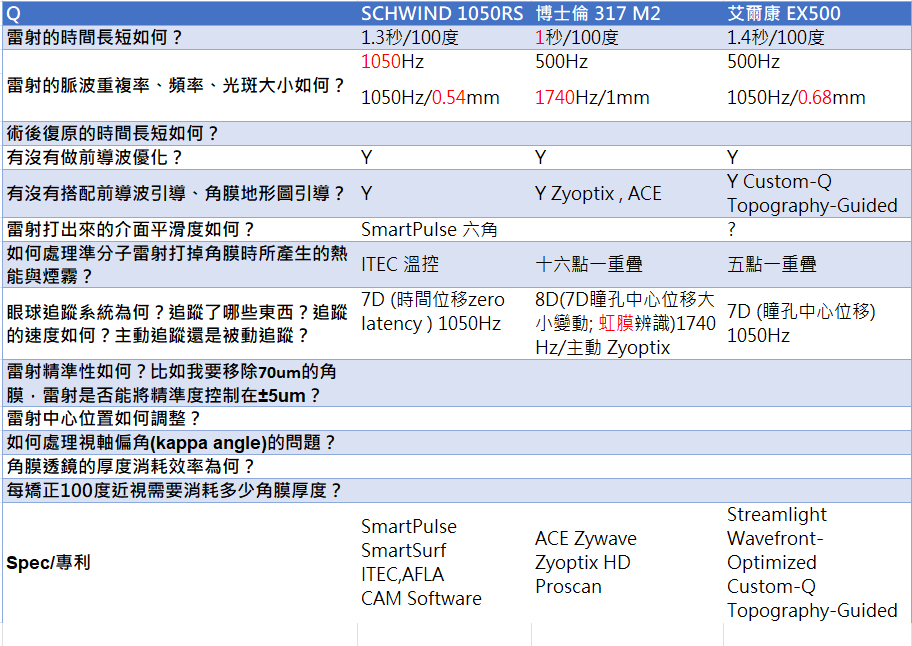Image resolution: width=912 pixels, height=646 pixels.
Task: Click question '角膜透鏡的厚度消耗效率為何？'
Action: pyautogui.click(x=131, y=466)
